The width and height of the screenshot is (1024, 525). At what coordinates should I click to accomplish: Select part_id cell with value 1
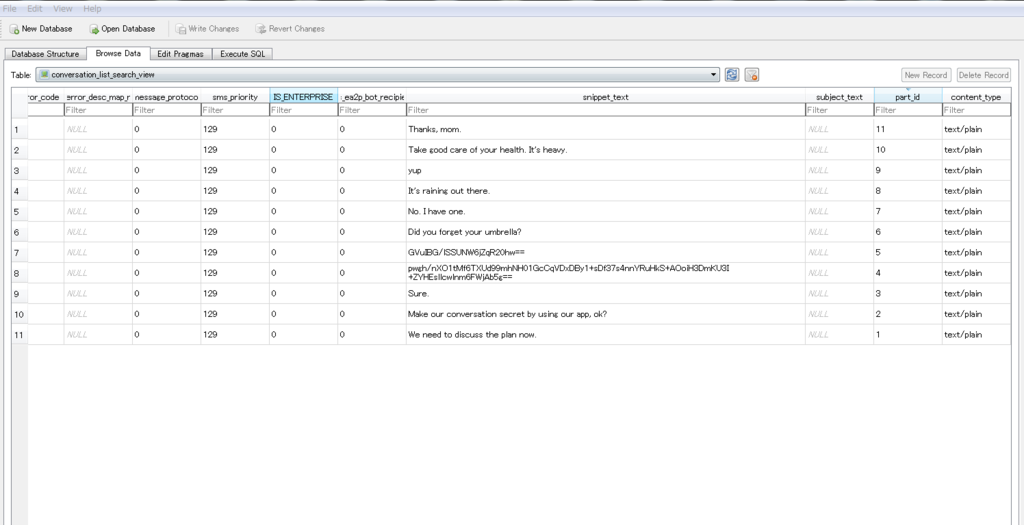(908, 334)
